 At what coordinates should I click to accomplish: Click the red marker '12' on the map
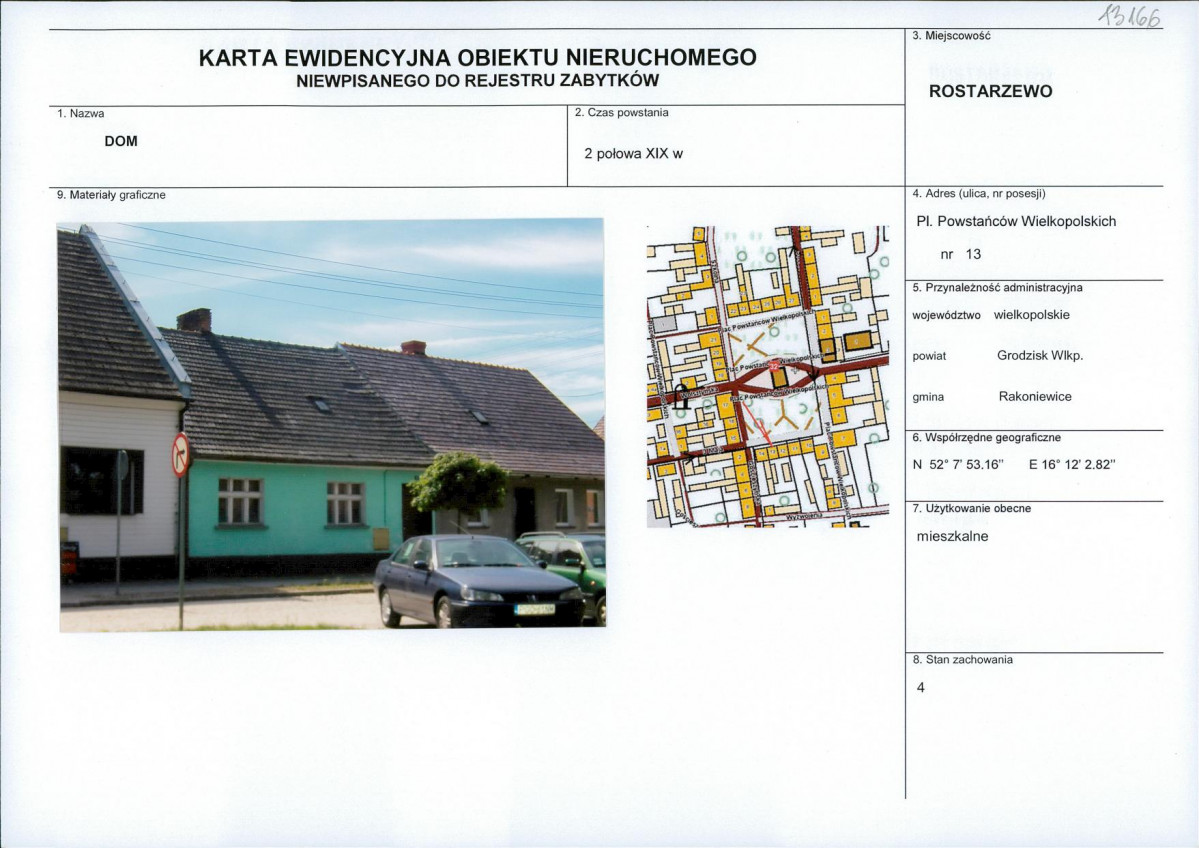pyautogui.click(x=774, y=366)
